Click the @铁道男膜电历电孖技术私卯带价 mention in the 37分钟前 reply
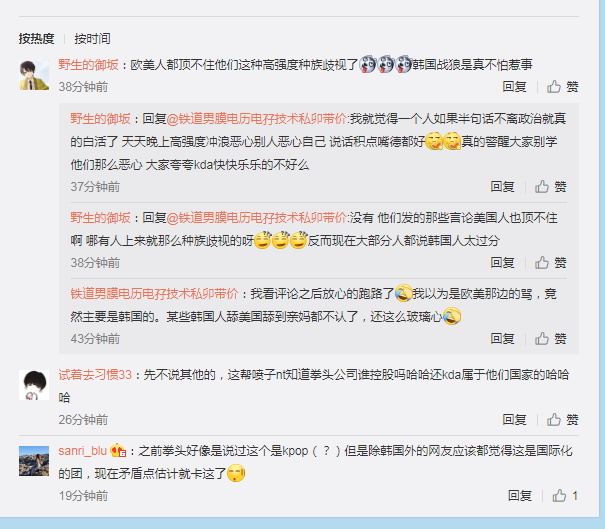This screenshot has height=529, width=605. pyautogui.click(x=256, y=118)
